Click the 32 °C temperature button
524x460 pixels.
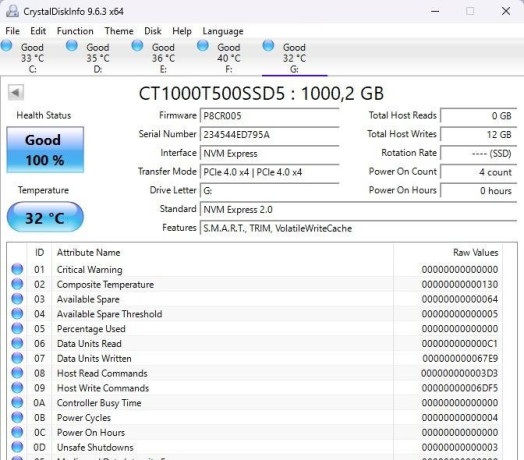tap(45, 217)
